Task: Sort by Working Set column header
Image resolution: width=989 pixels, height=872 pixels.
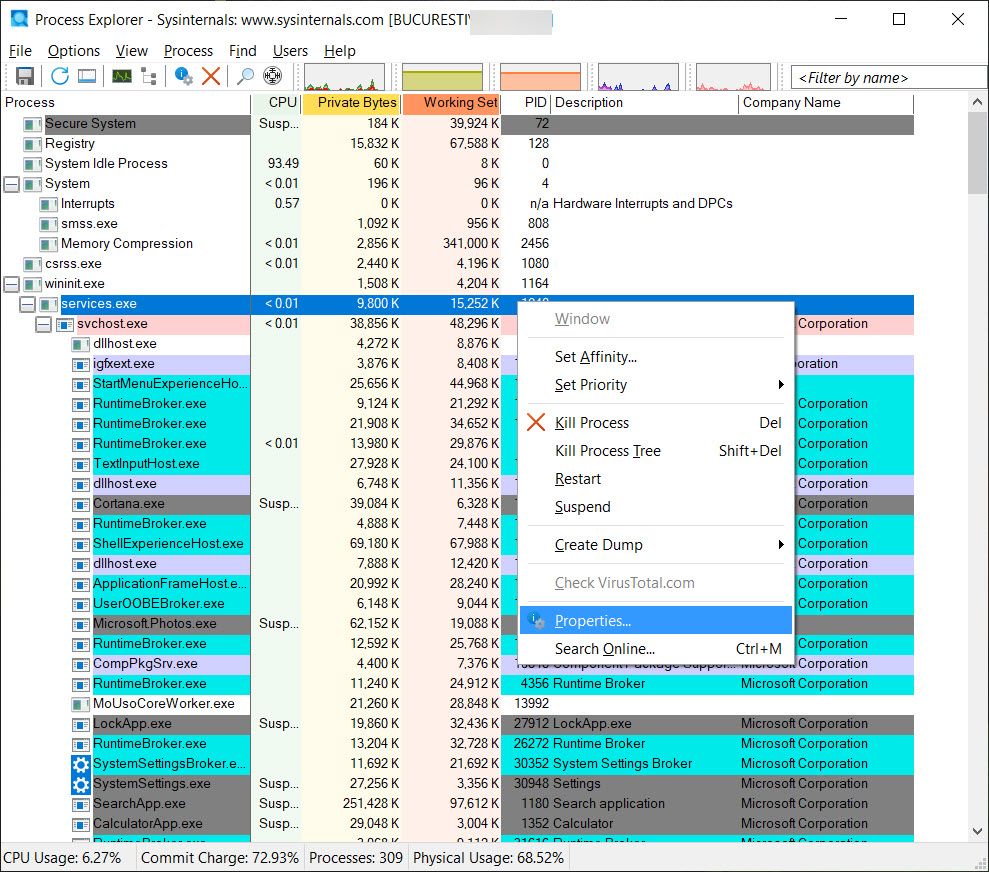Action: 451,103
